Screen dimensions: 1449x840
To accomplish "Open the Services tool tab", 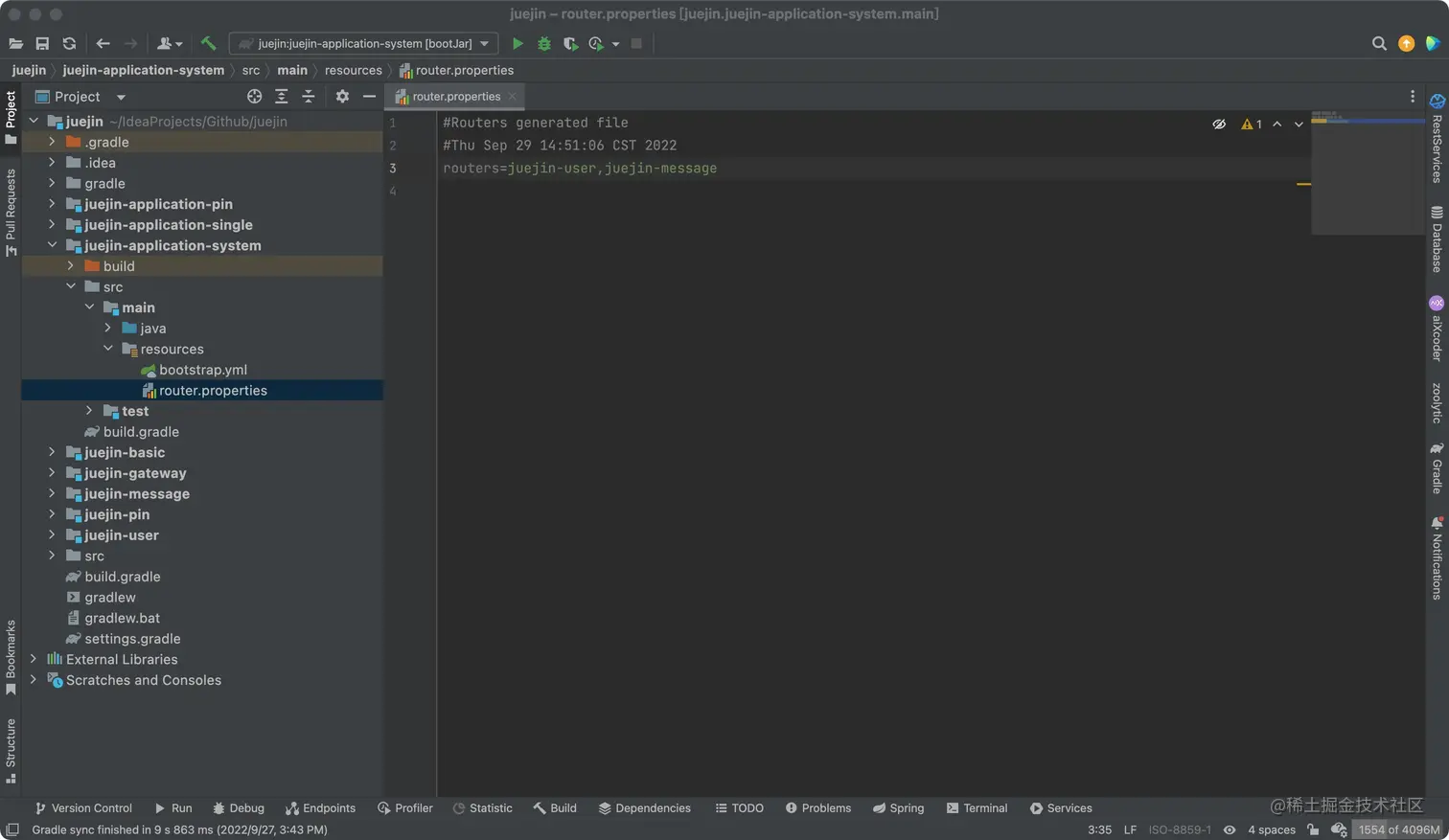I will pos(1061,808).
